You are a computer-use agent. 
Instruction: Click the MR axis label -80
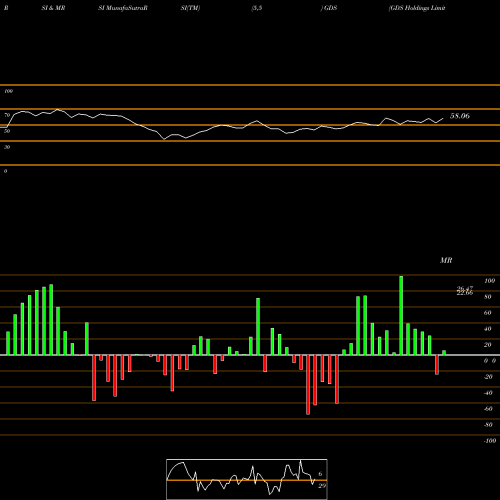(x=488, y=425)
